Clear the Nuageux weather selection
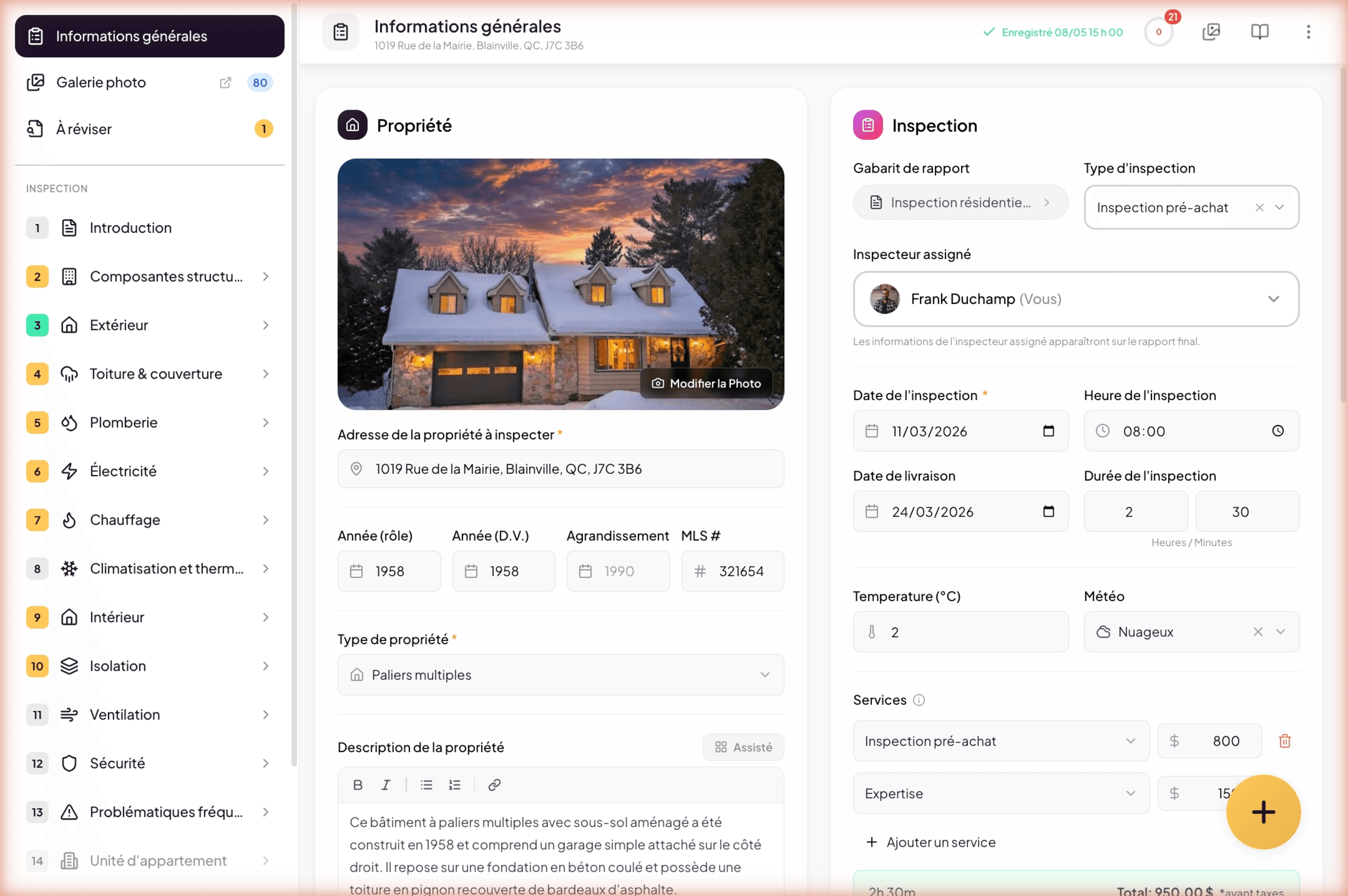 click(1258, 632)
